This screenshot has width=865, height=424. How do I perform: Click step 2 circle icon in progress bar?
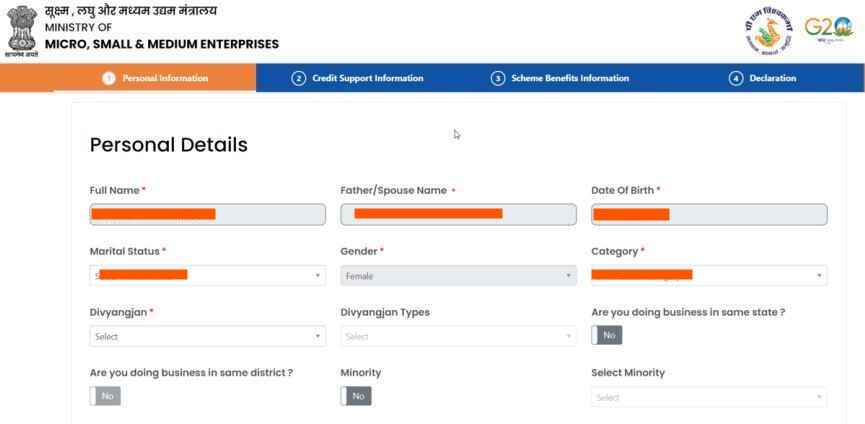298,78
